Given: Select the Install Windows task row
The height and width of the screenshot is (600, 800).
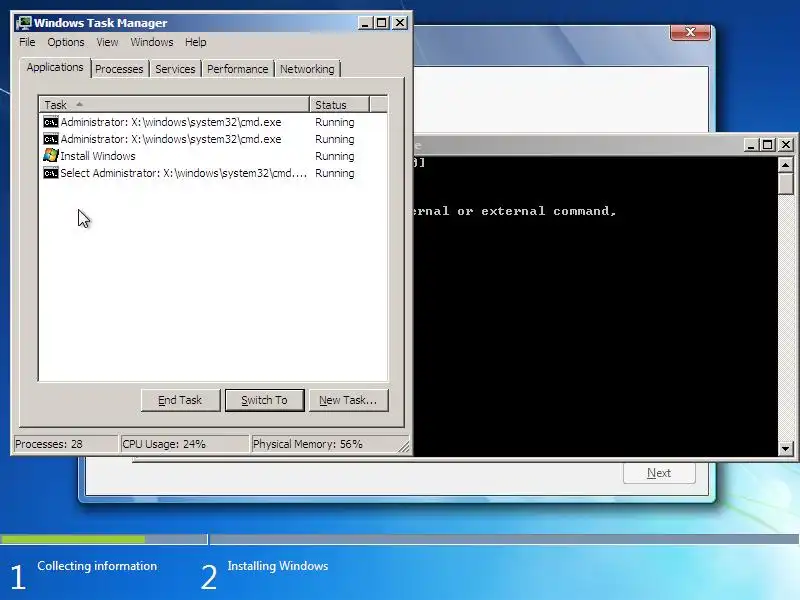Looking at the screenshot, I should tap(213, 156).
